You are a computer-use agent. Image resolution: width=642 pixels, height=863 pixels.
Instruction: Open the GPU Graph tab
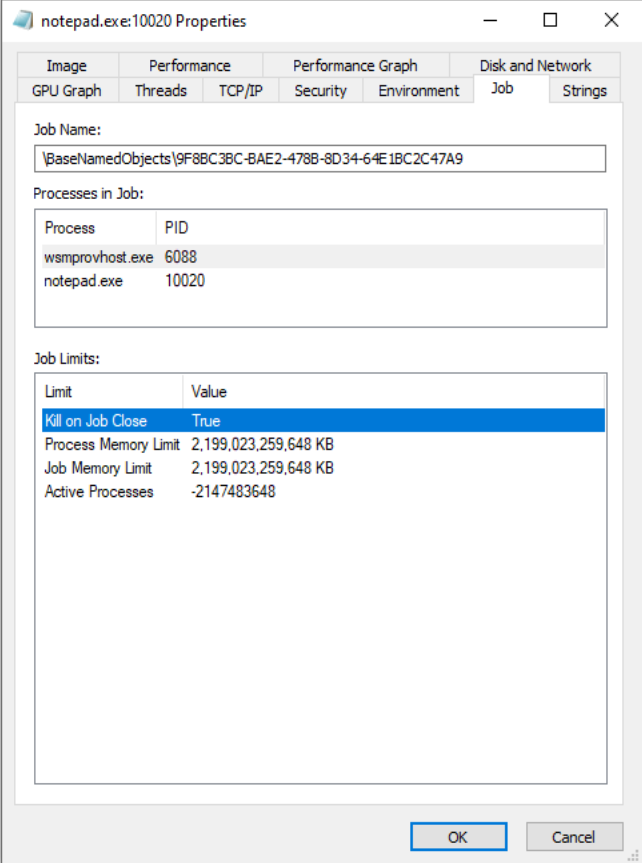pos(67,91)
